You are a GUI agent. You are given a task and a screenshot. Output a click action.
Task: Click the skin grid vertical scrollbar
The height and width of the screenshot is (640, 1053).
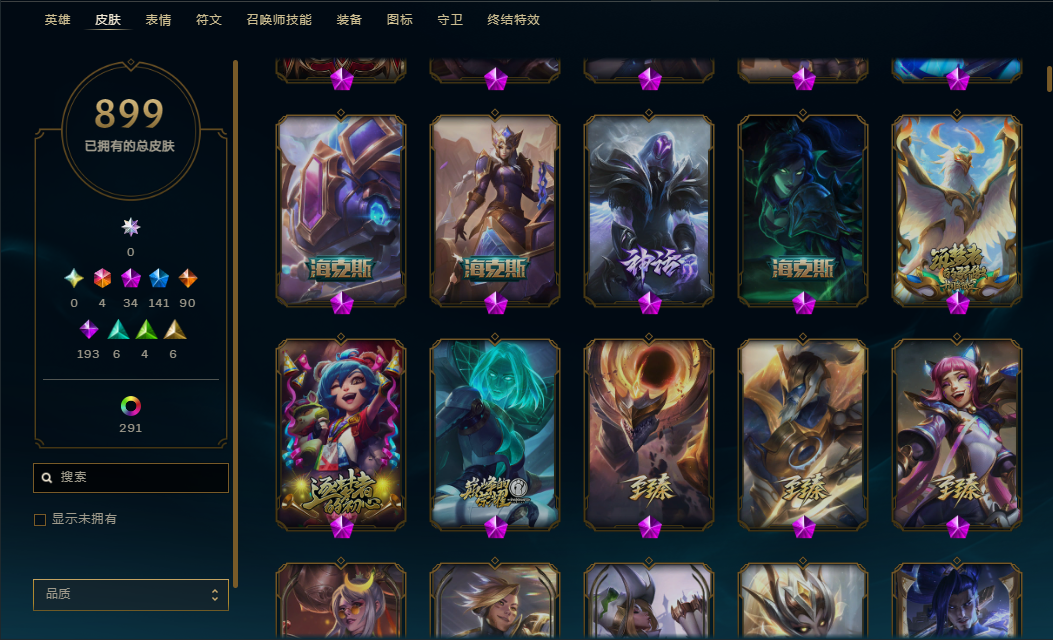pos(1050,78)
